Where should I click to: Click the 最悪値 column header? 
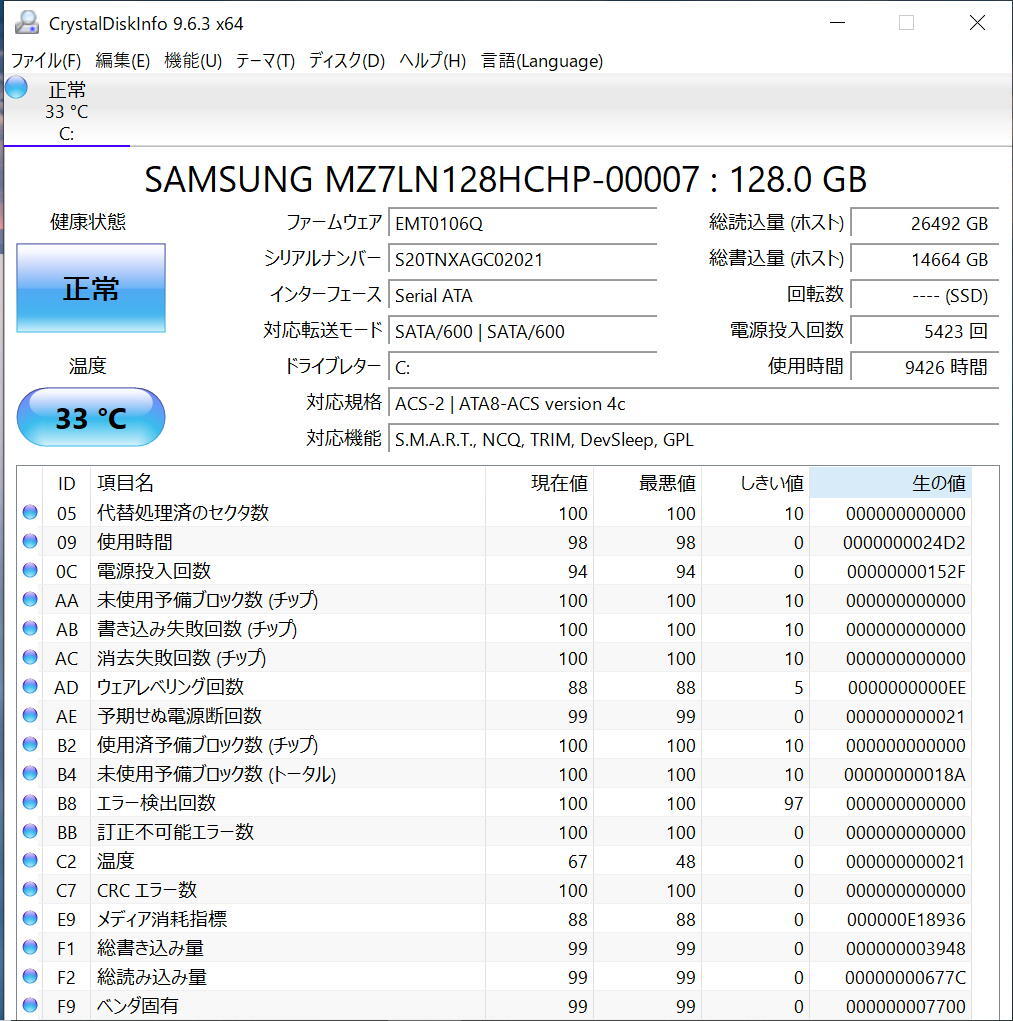coord(647,483)
